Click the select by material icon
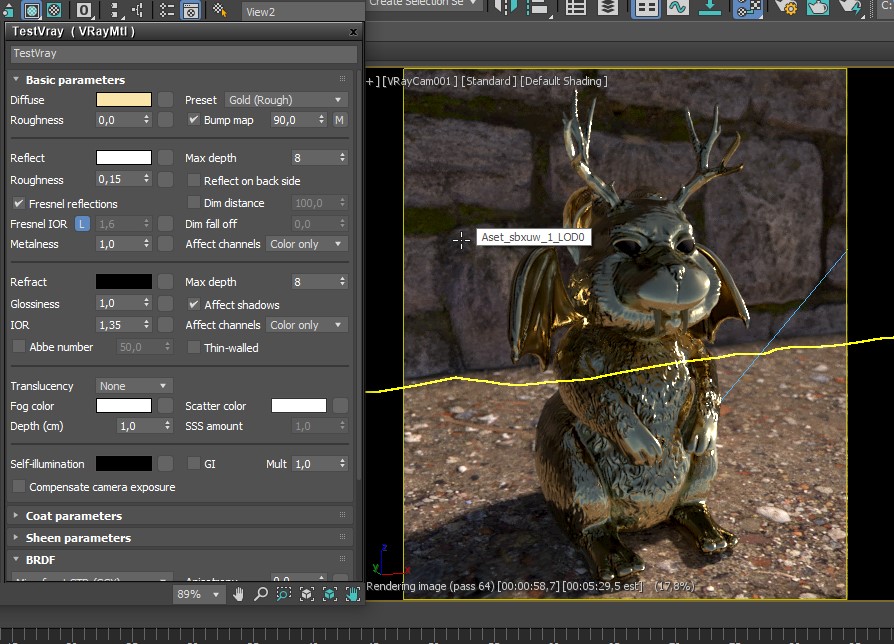This screenshot has width=894, height=644. tap(220, 10)
